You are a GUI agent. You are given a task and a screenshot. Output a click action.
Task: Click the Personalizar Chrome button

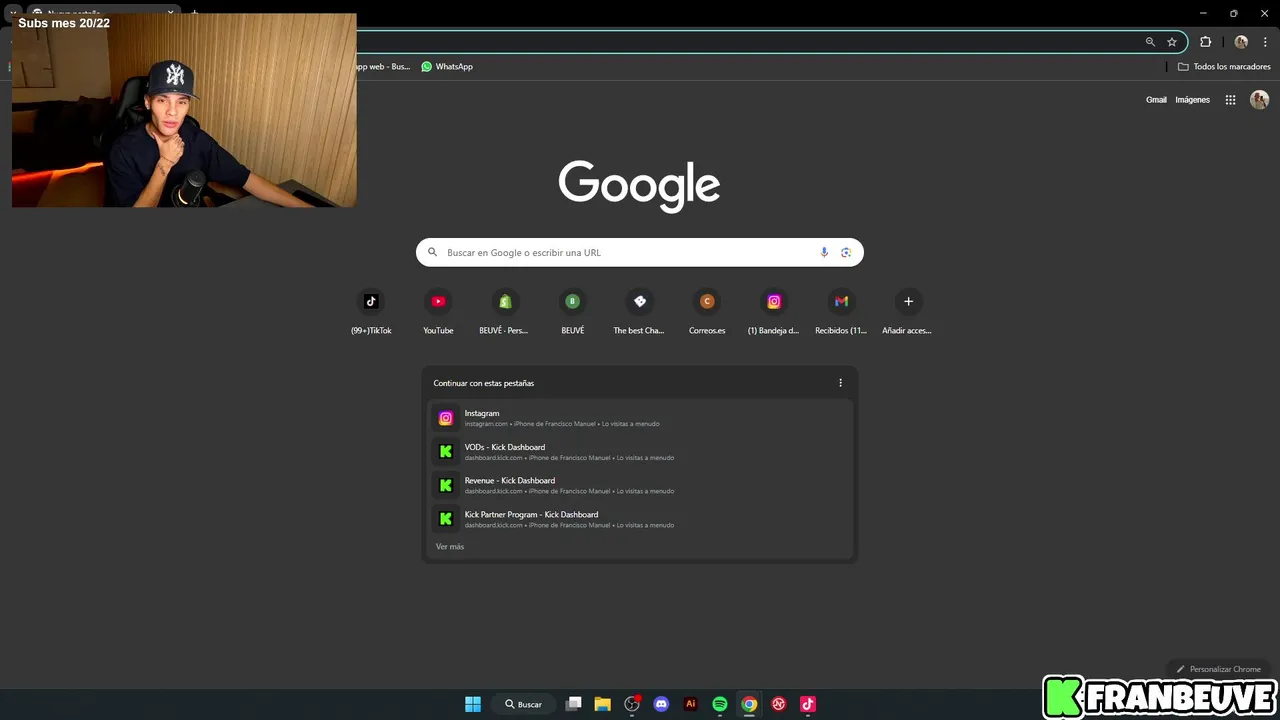click(x=1219, y=669)
